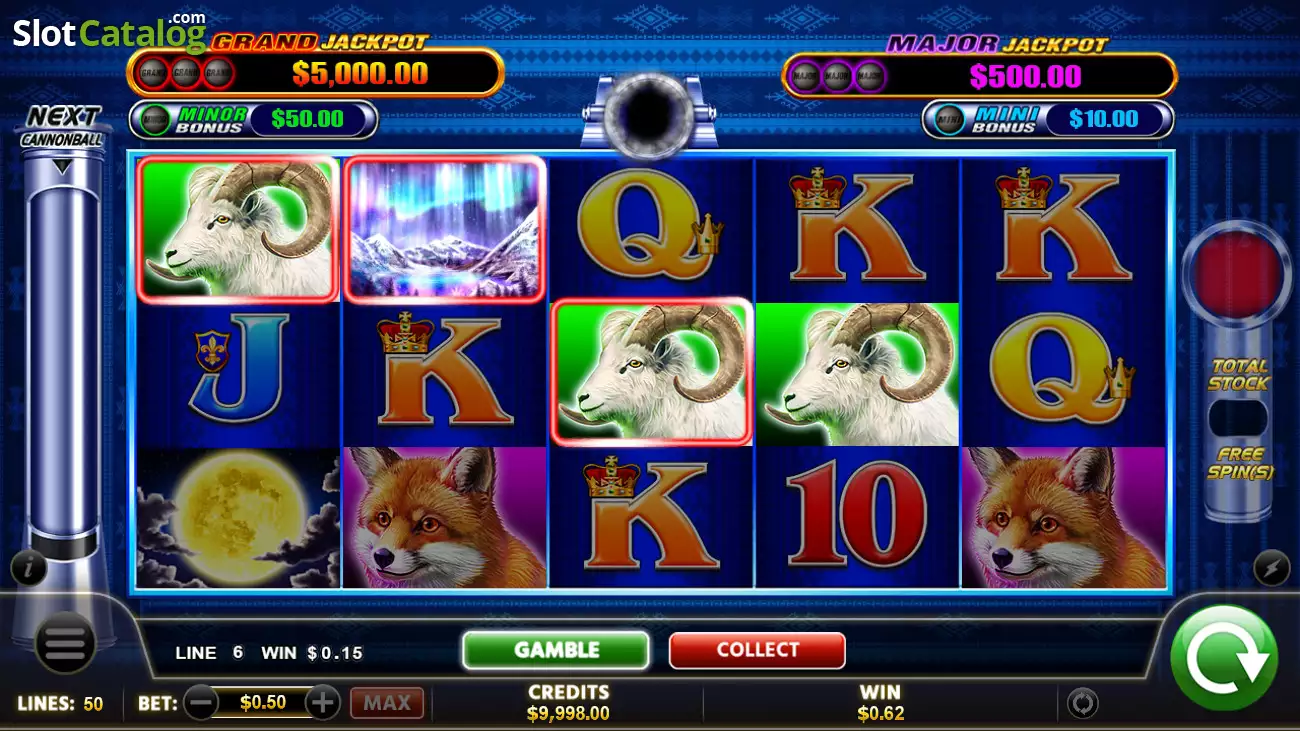
Task: Click the blue J symbol
Action: [238, 375]
